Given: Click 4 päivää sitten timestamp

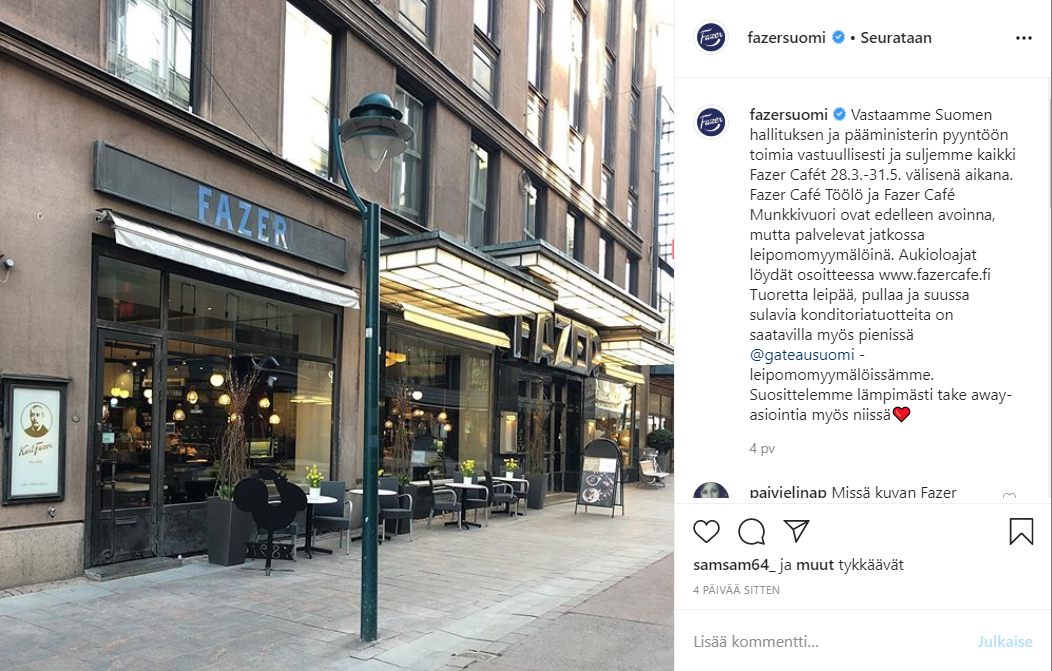Looking at the screenshot, I should pos(736,590).
